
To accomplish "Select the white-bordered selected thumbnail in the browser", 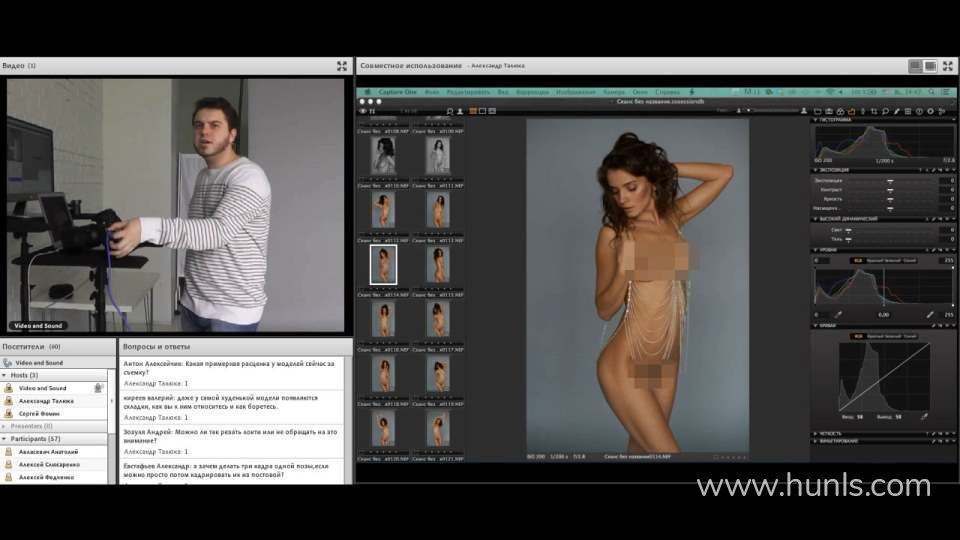I will [383, 264].
